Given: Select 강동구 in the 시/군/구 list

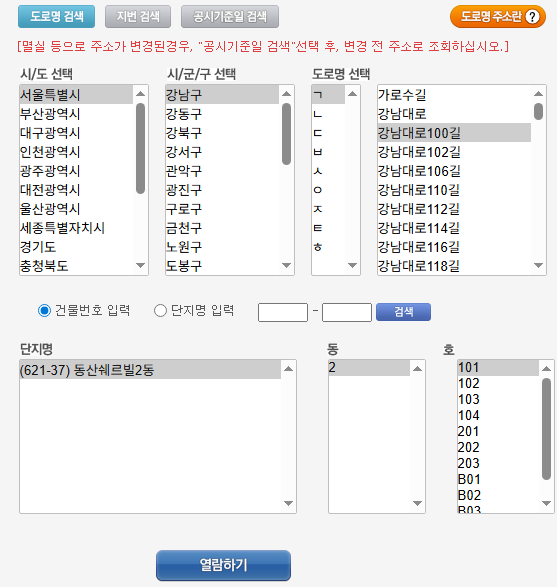Looking at the screenshot, I should [x=222, y=113].
